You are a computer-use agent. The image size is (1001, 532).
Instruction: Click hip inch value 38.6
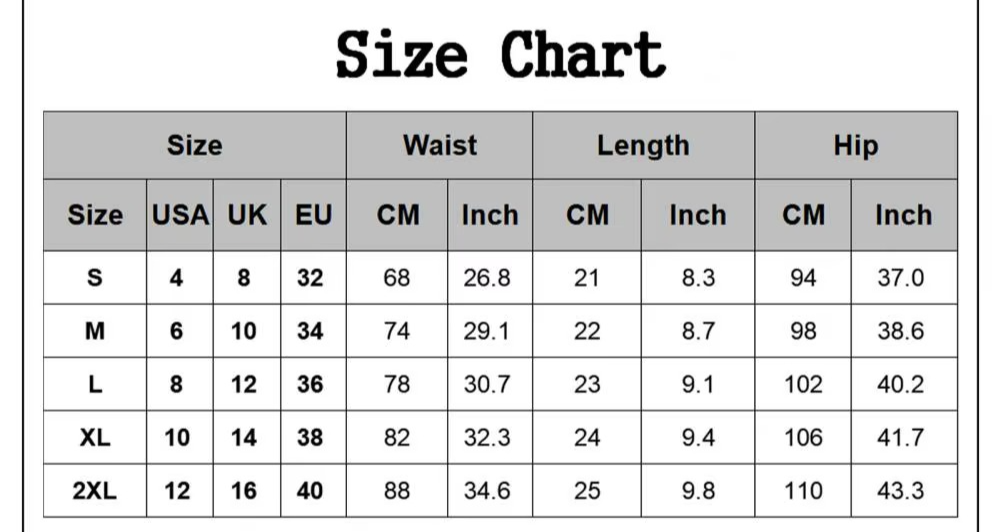click(x=901, y=331)
